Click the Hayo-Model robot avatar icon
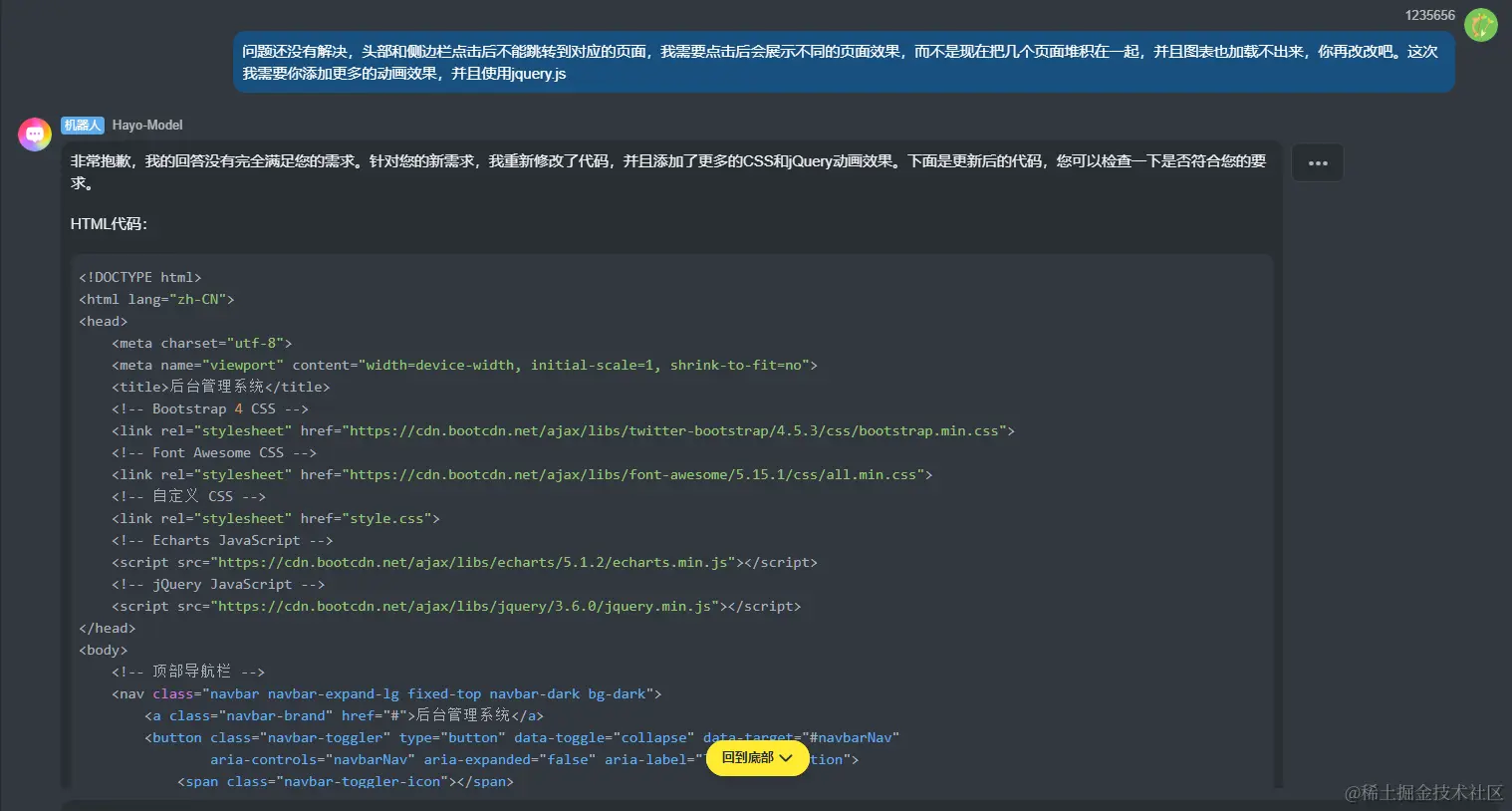This screenshot has height=811, width=1512. [x=35, y=134]
